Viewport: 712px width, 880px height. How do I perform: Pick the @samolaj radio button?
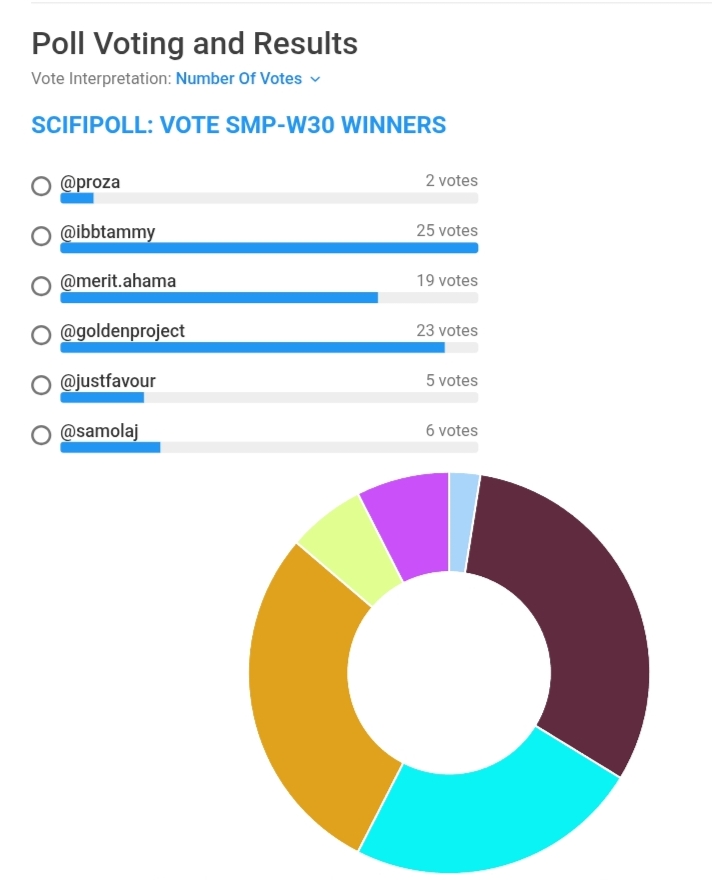41,435
